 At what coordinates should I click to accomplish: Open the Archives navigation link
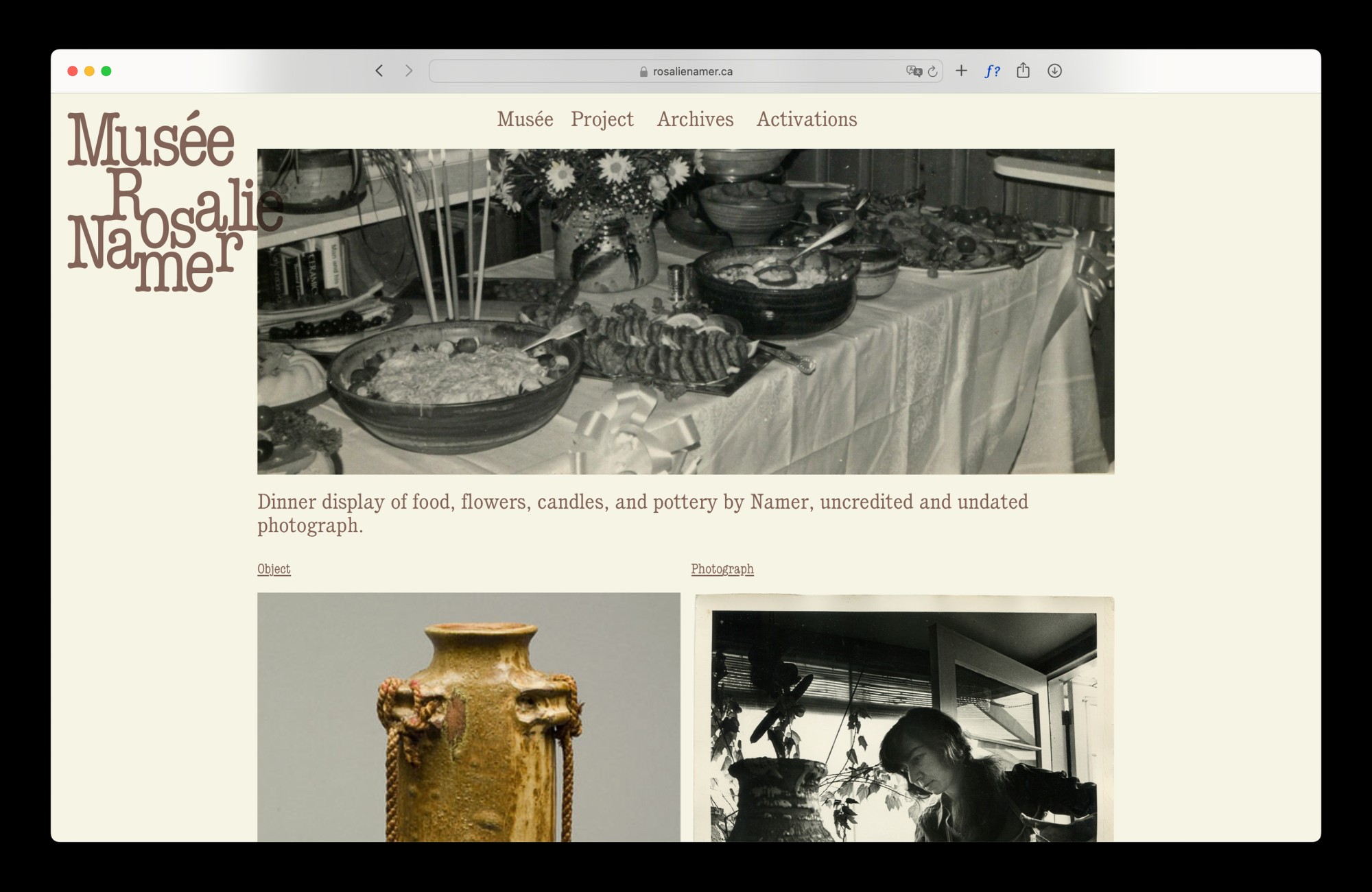695,119
